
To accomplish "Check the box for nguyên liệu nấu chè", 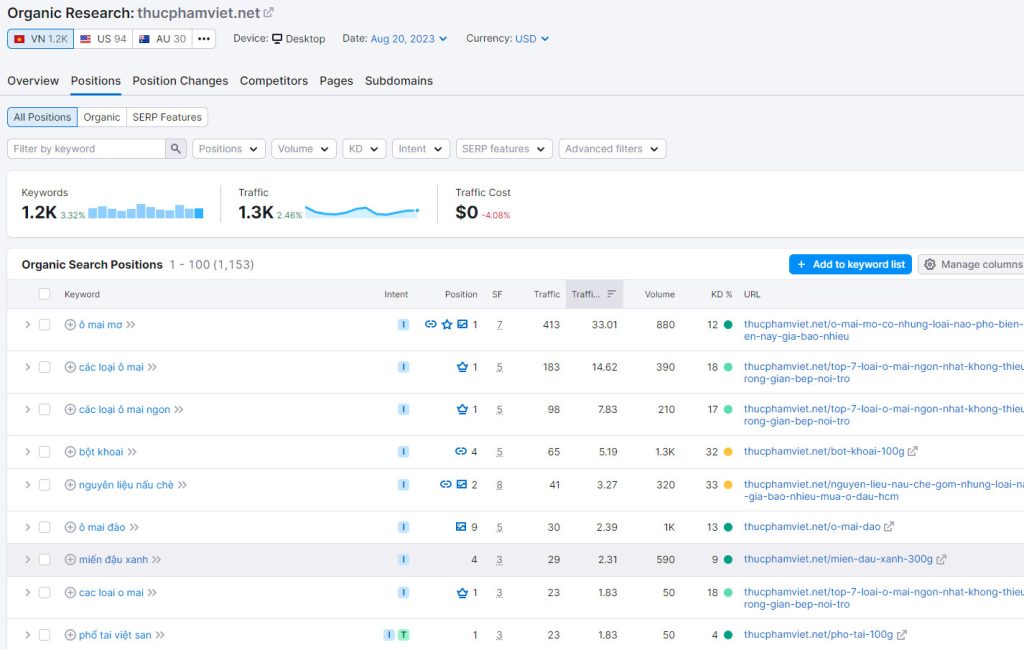I will coord(44,485).
